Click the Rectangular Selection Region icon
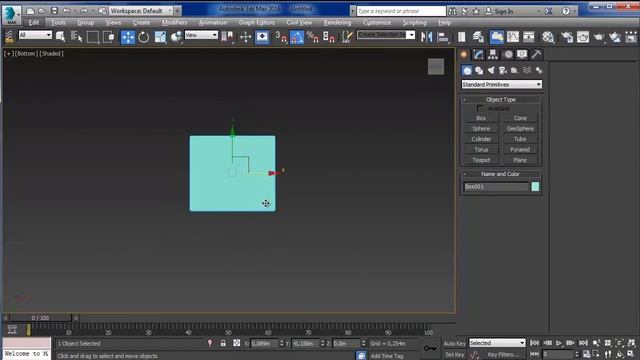The height and width of the screenshot is (360, 640). [93, 37]
